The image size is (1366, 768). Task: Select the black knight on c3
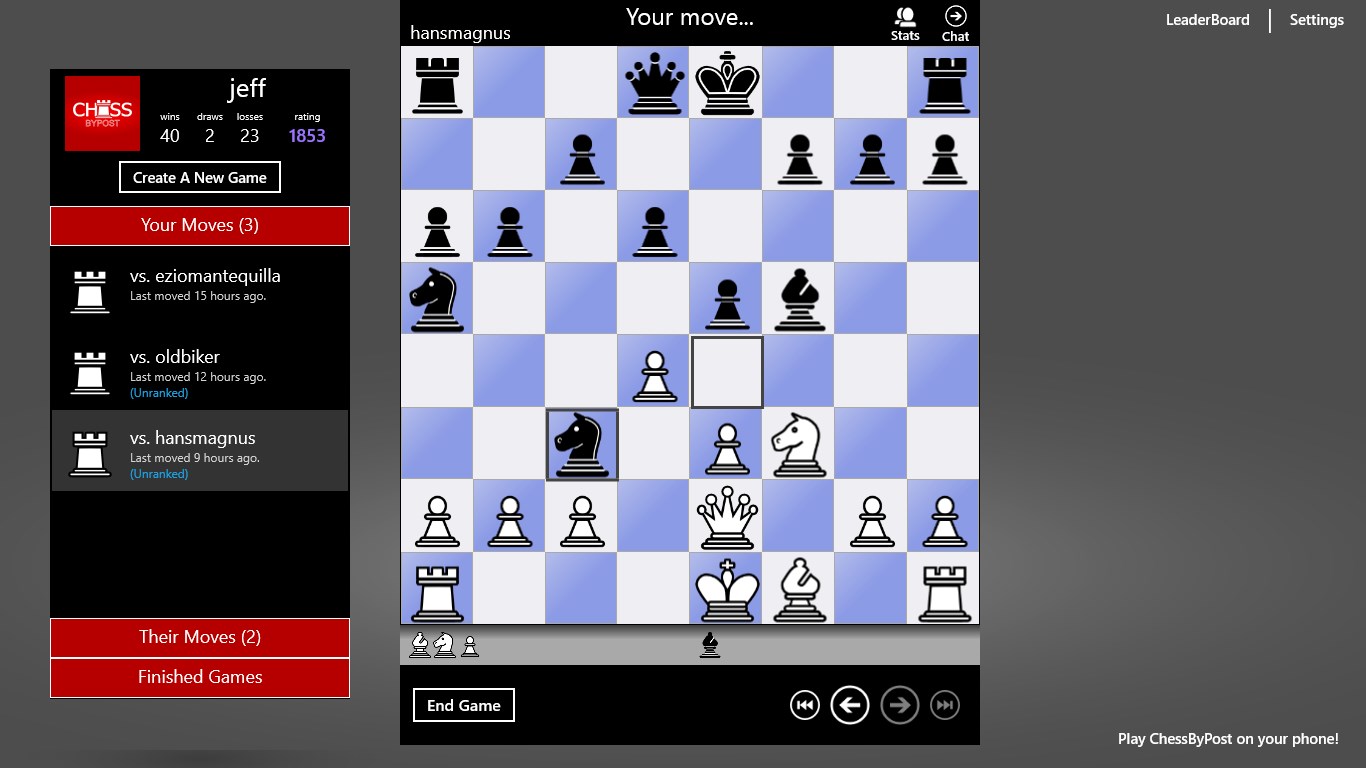582,444
